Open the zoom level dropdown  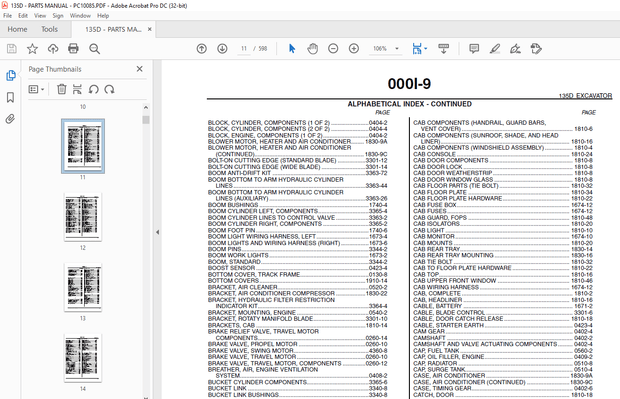397,49
